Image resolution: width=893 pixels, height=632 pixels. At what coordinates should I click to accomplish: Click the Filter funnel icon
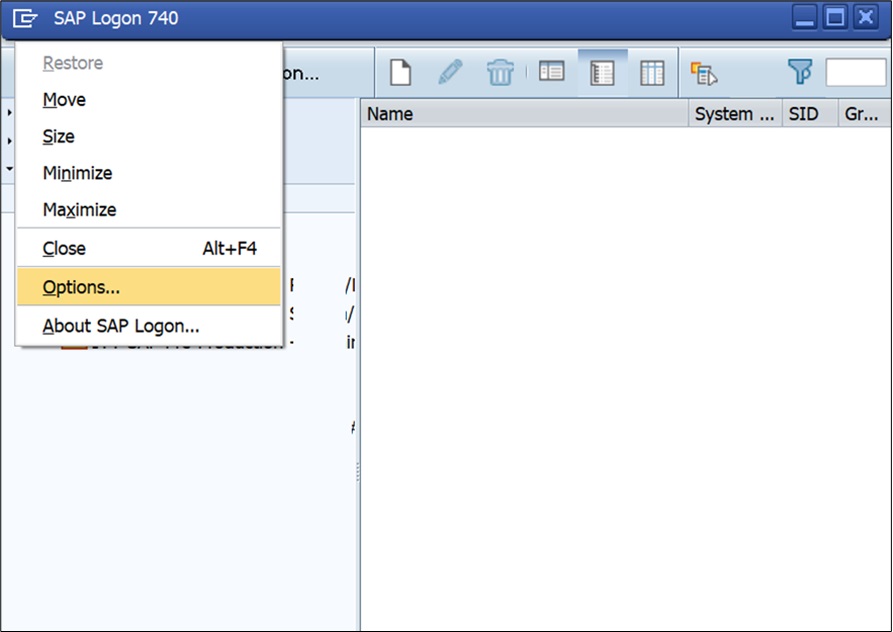(x=800, y=72)
